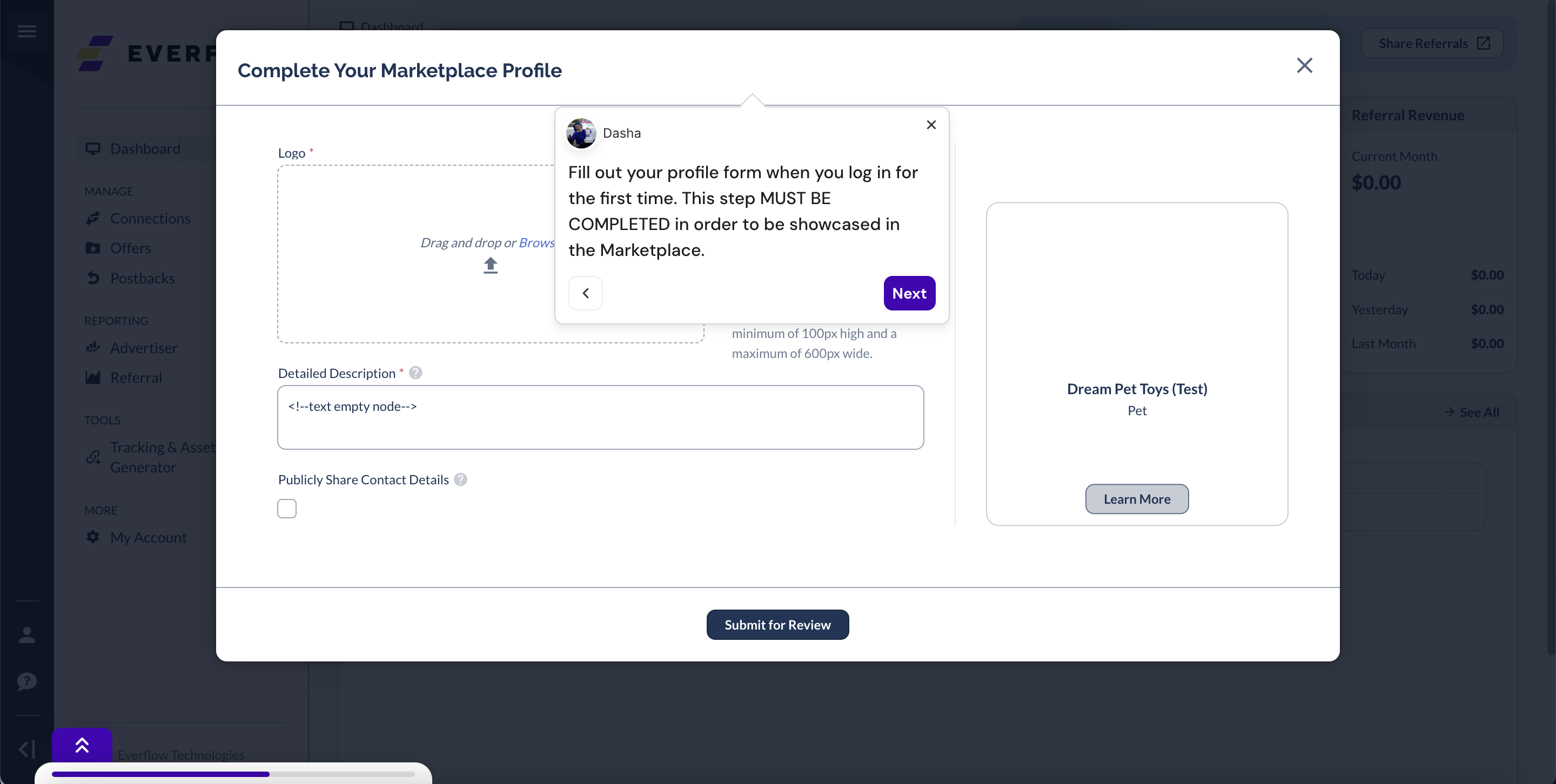
Task: Click the Last Month revenue row
Action: pos(1427,343)
